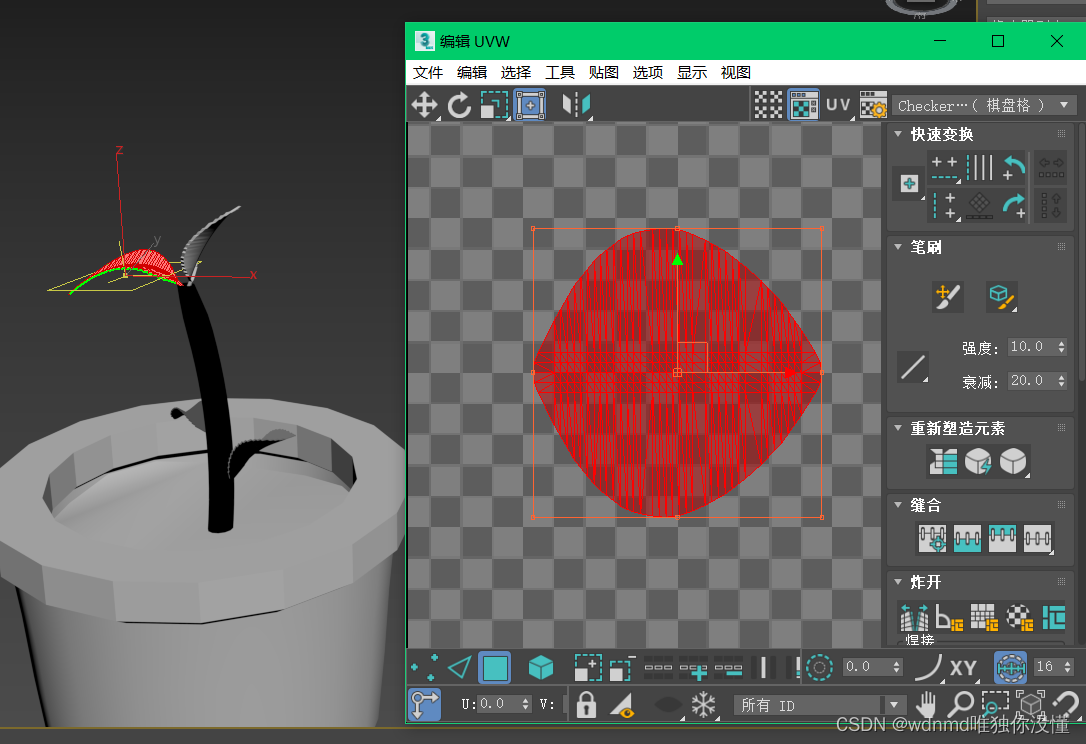Open the 贴图 menu
The width and height of the screenshot is (1086, 744).
603,72
